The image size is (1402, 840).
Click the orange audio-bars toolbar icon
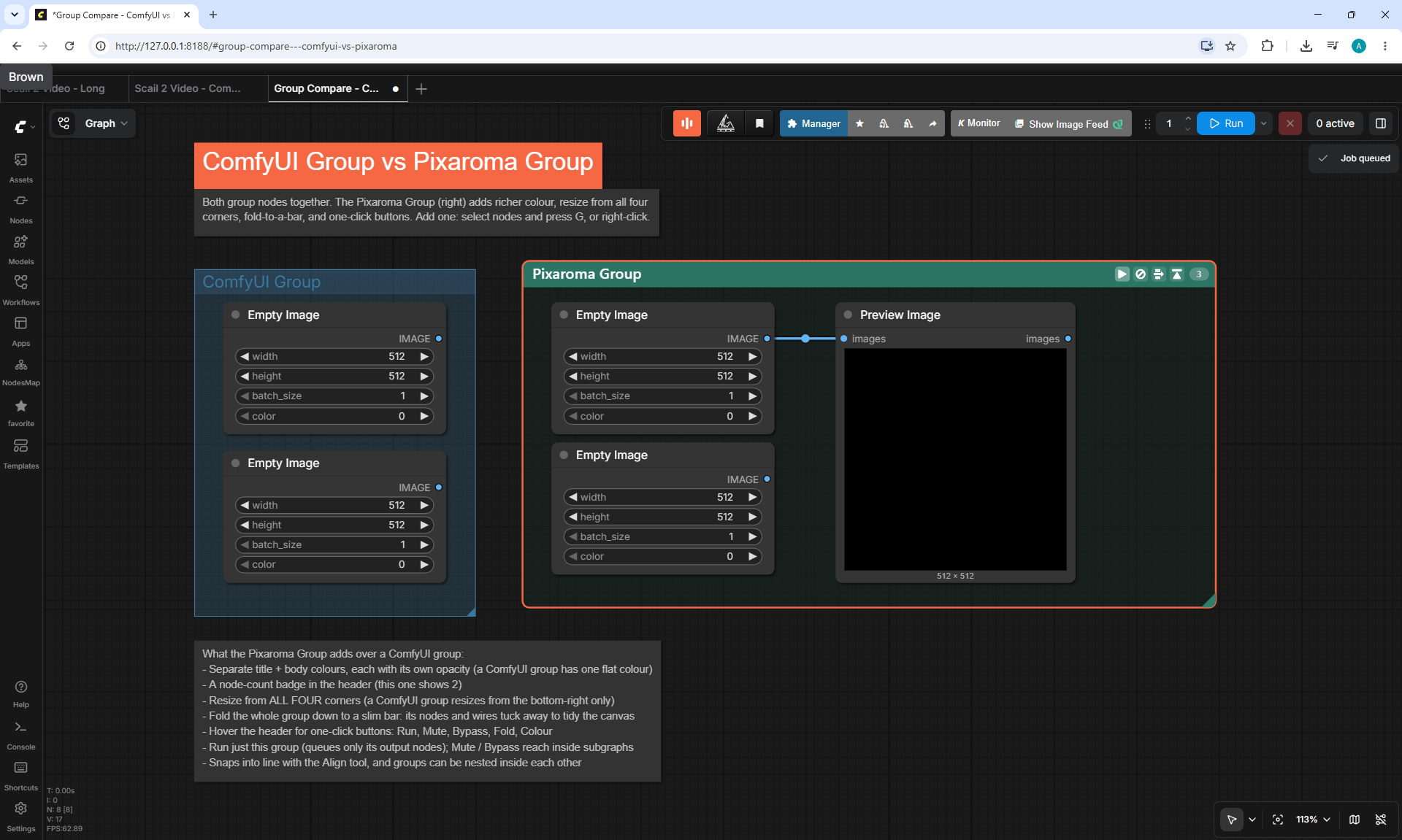point(687,123)
